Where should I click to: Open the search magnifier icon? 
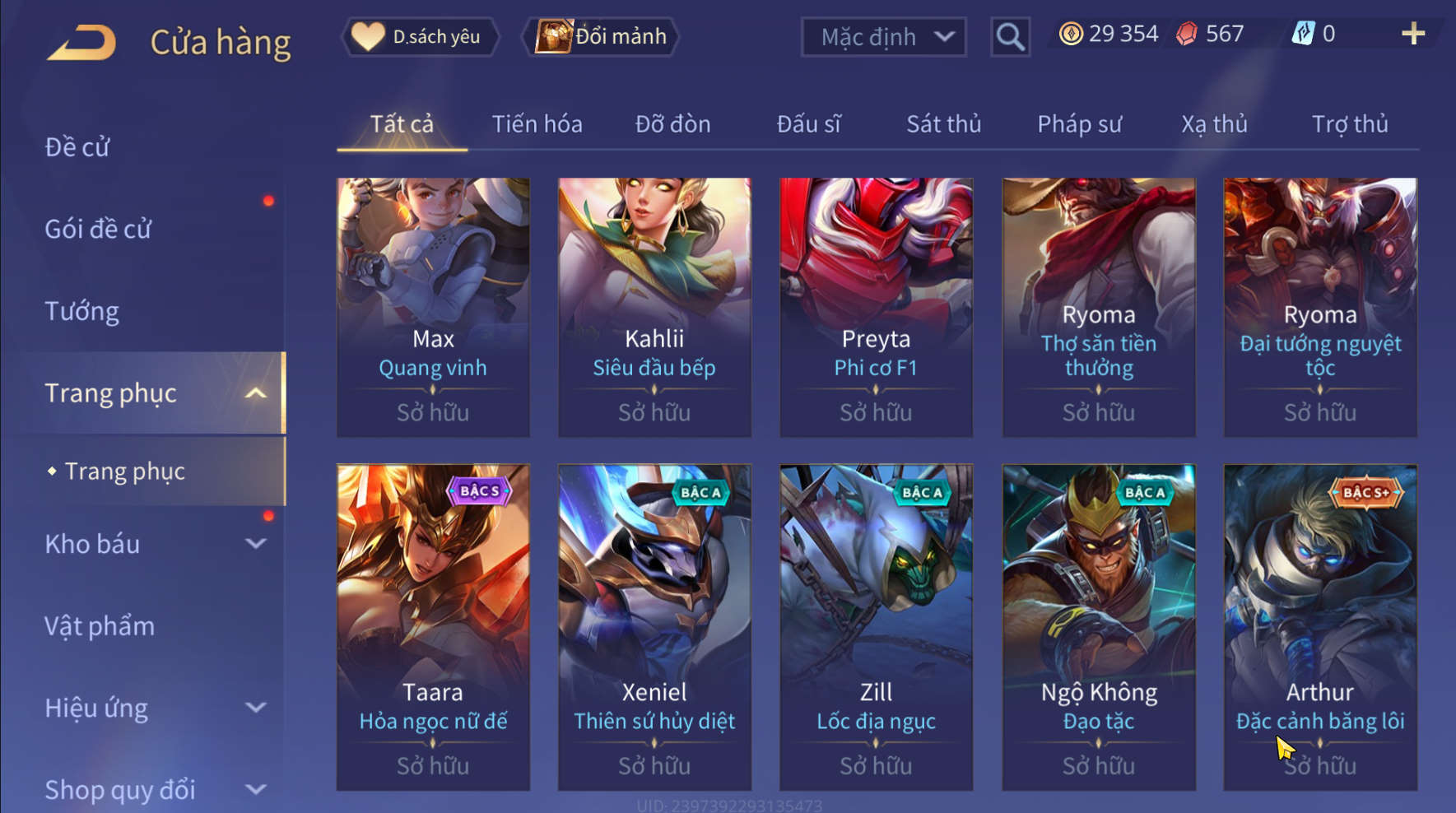click(1010, 37)
